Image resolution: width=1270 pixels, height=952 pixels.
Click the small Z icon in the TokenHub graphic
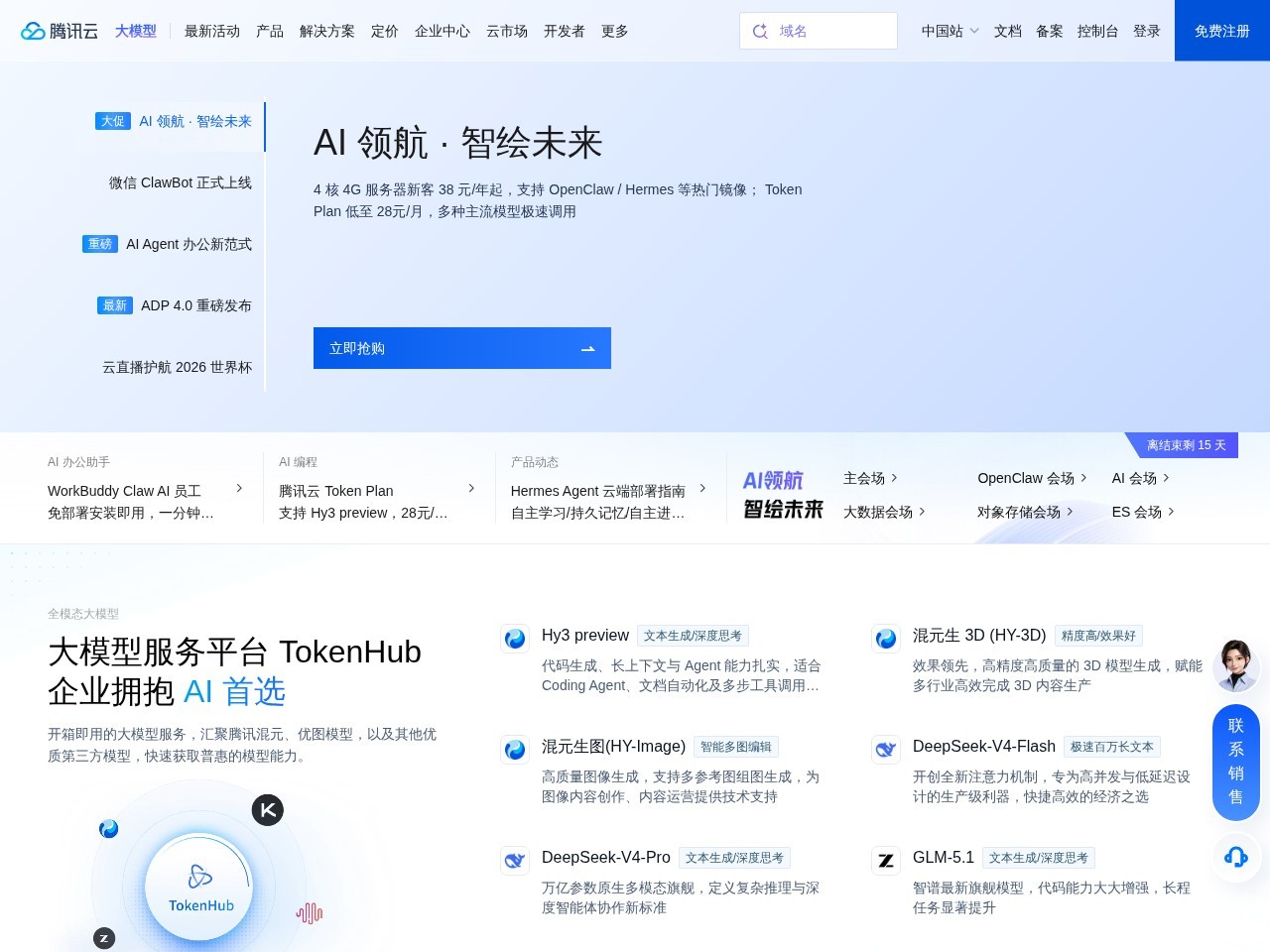click(104, 937)
